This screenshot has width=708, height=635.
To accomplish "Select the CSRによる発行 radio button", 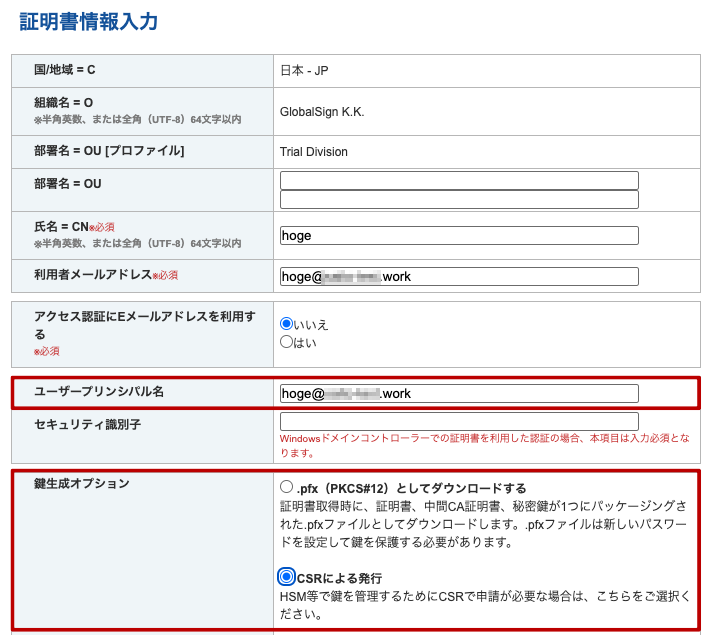I will [x=287, y=577].
